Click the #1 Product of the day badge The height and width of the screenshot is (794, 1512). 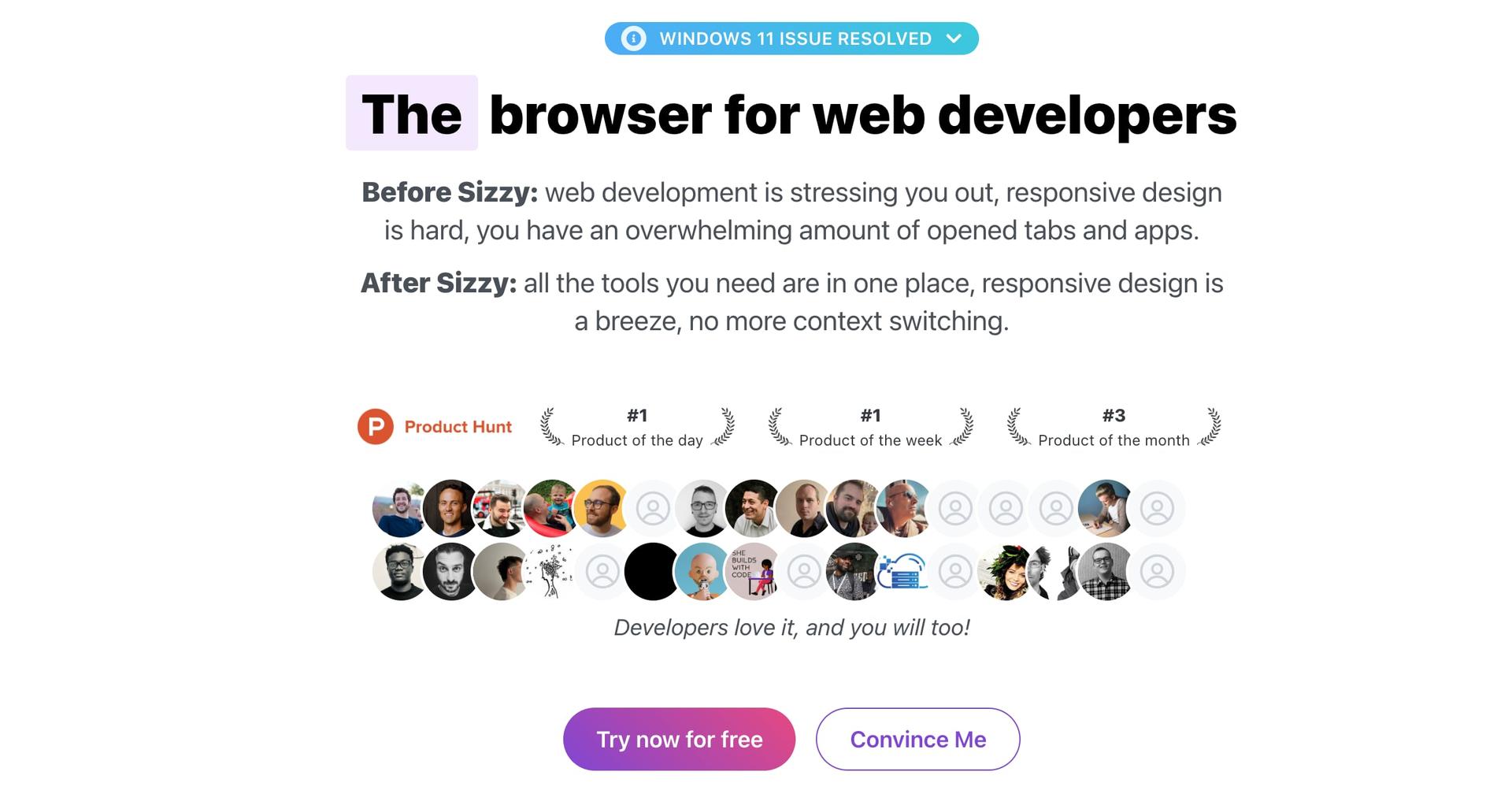637,428
